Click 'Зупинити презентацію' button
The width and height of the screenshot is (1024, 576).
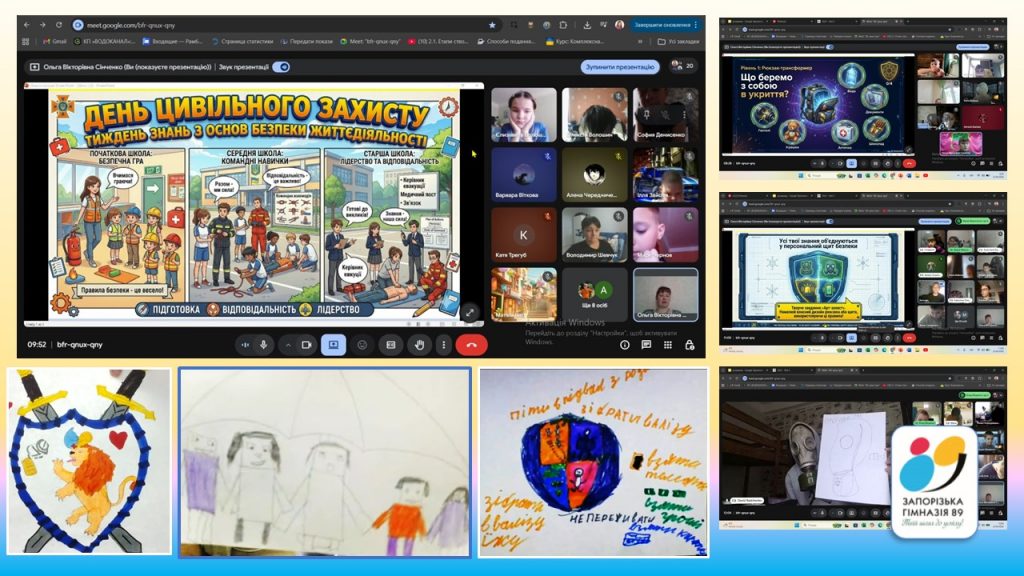click(x=620, y=67)
